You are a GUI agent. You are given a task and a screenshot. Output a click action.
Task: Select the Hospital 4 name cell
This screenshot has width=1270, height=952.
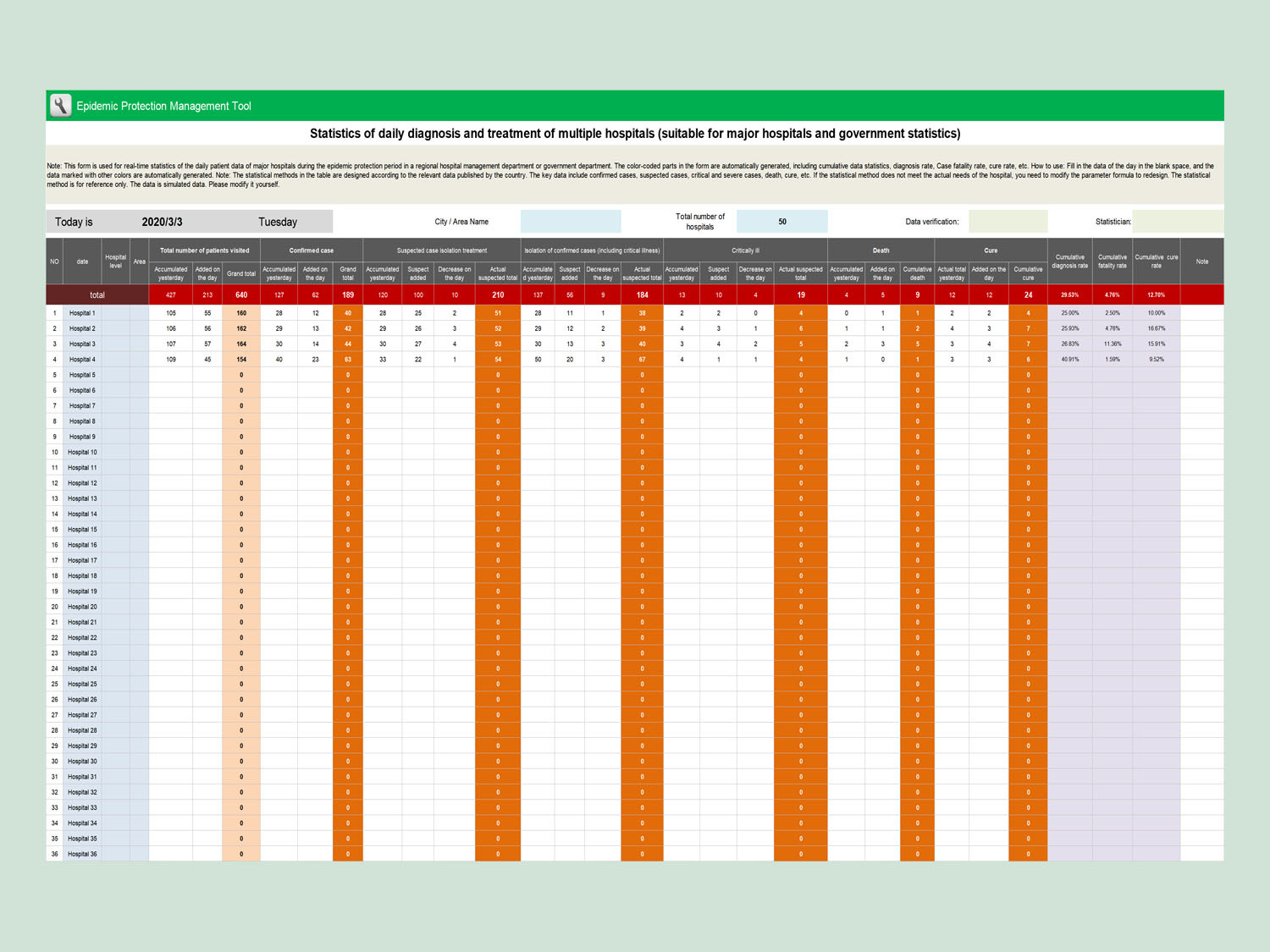(82, 360)
